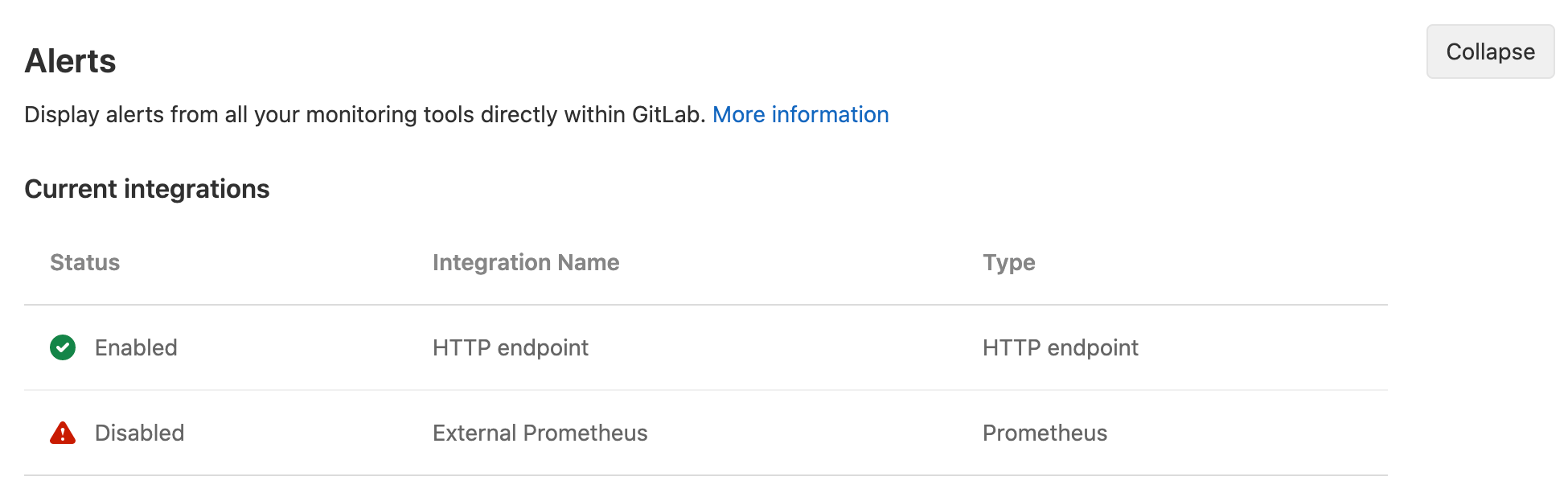
Task: Click the Status column header
Action: 84,262
